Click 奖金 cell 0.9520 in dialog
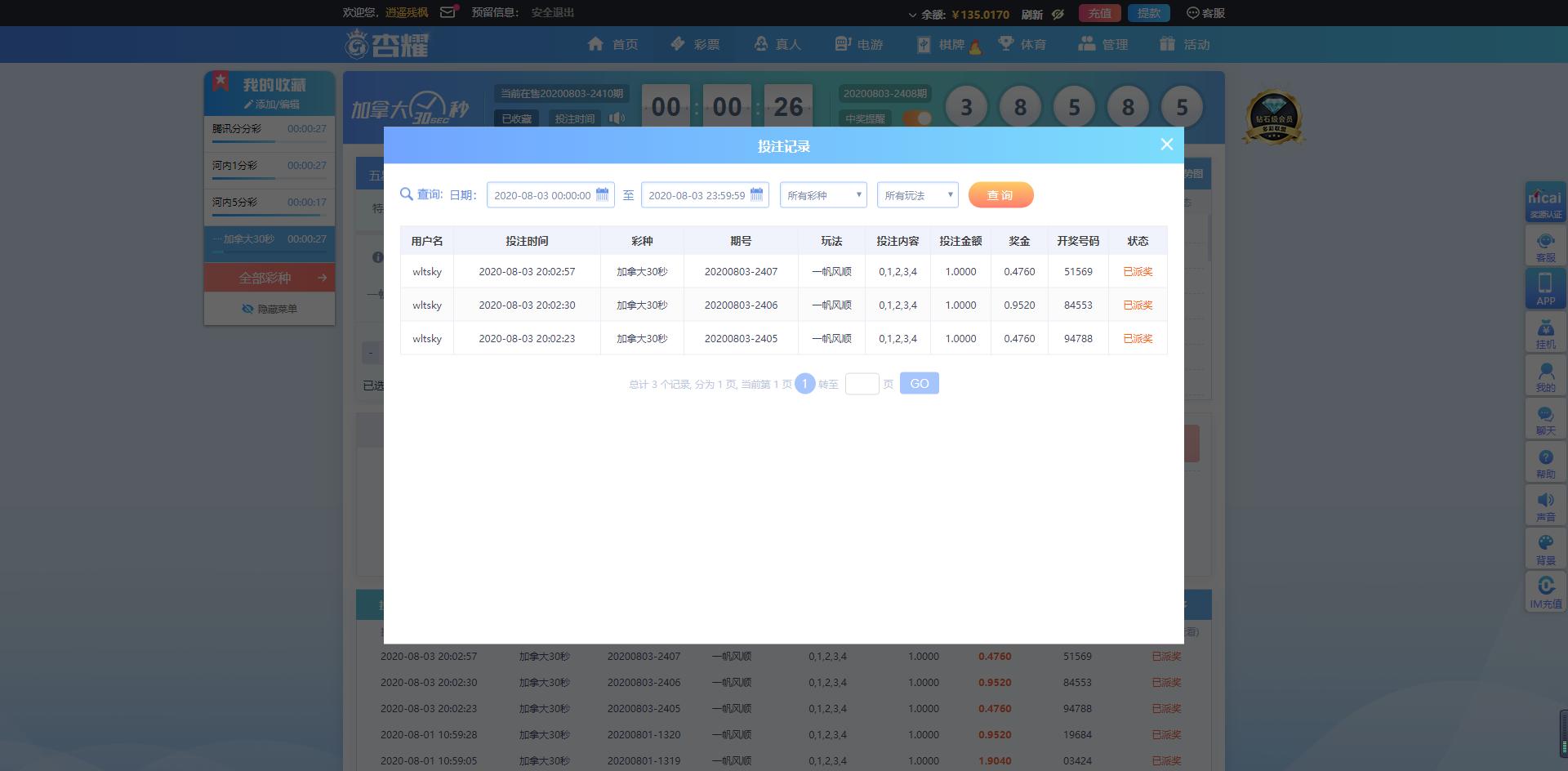 [1019, 305]
